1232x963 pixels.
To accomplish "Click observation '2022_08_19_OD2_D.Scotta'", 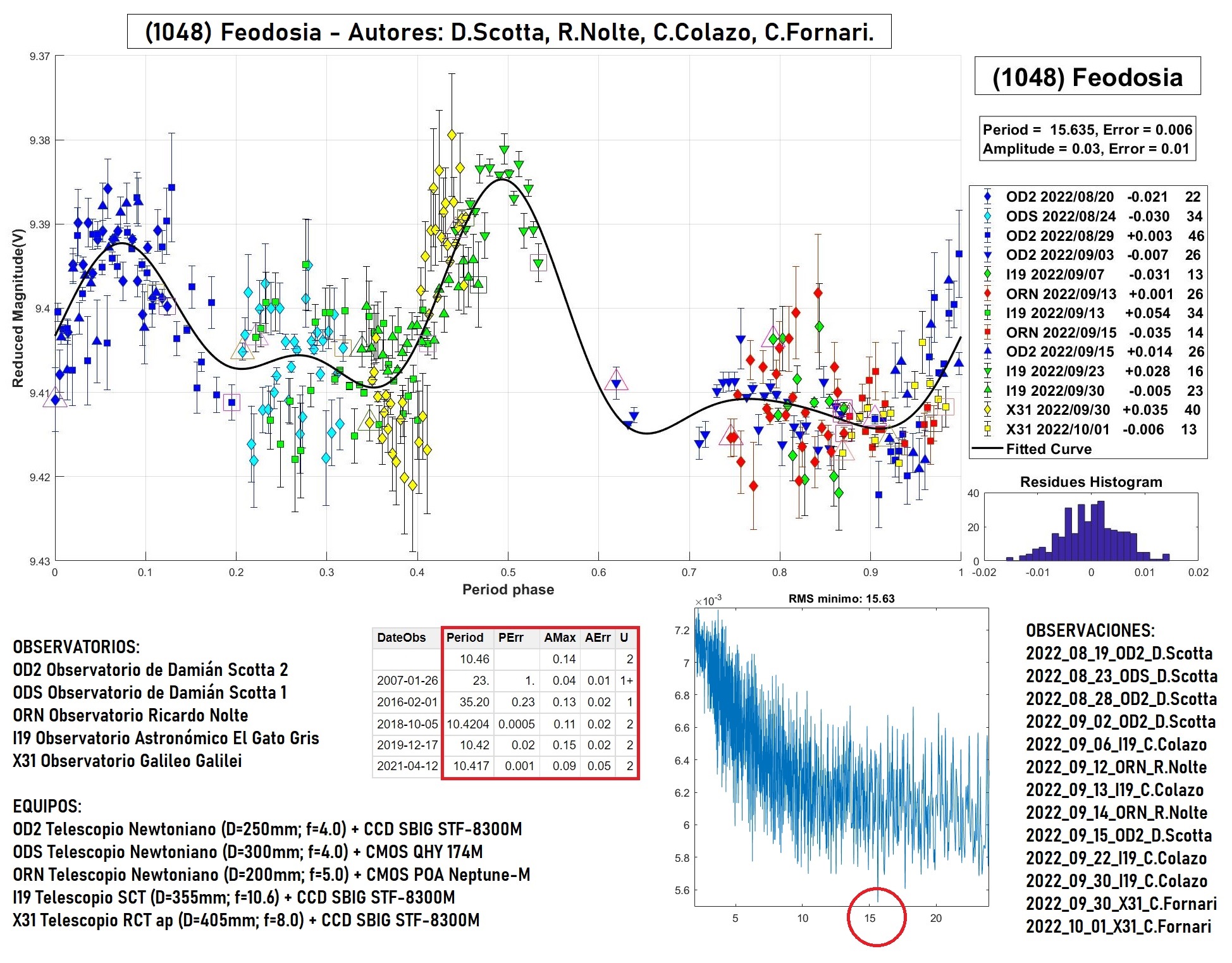I will click(1119, 653).
